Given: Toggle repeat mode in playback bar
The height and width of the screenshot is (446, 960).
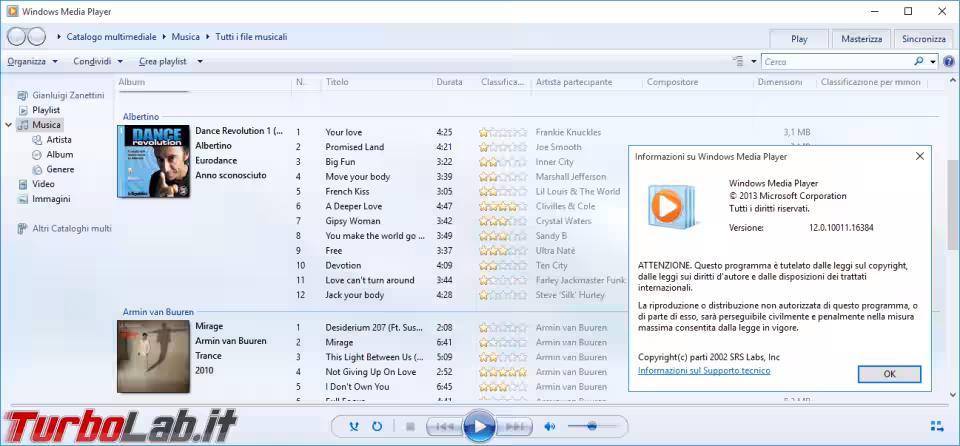Looking at the screenshot, I should (377, 426).
